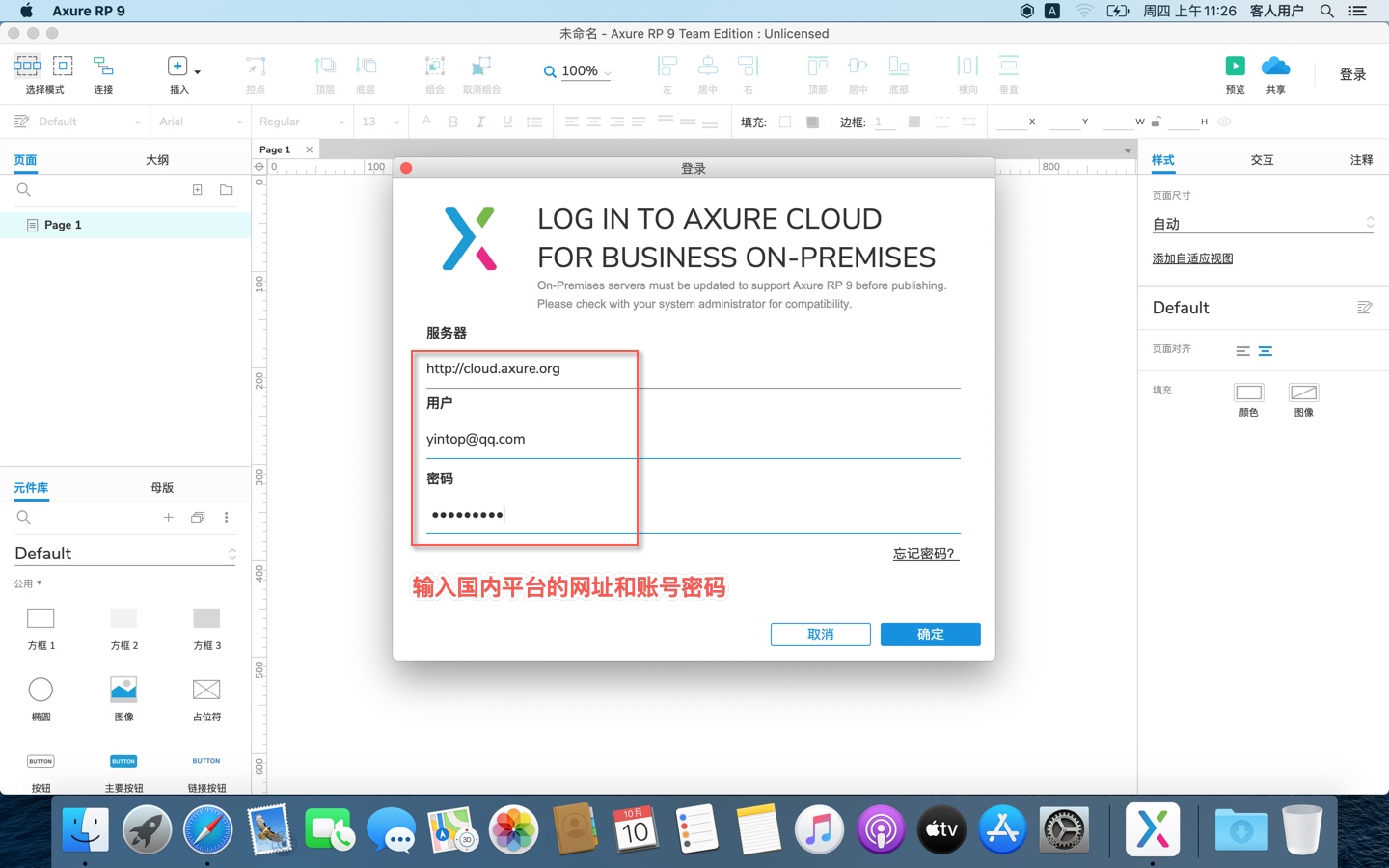Viewport: 1389px width, 868px height.
Task: Switch to the 样式 style tab
Action: click(x=1163, y=160)
